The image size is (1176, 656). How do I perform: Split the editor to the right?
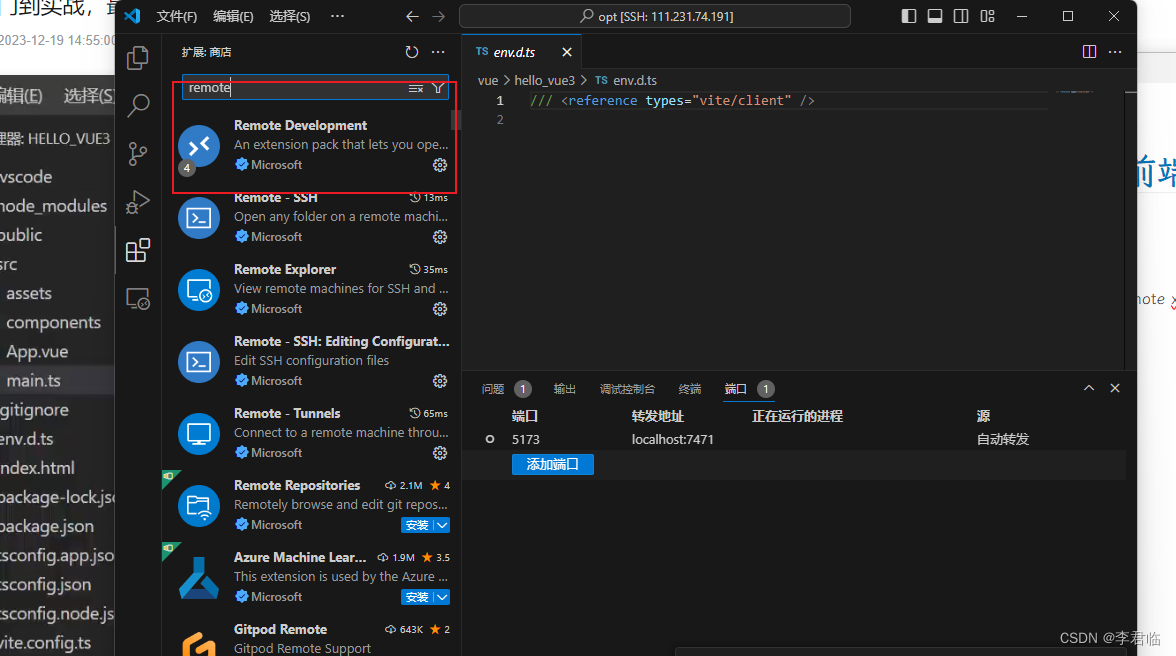coord(1090,51)
